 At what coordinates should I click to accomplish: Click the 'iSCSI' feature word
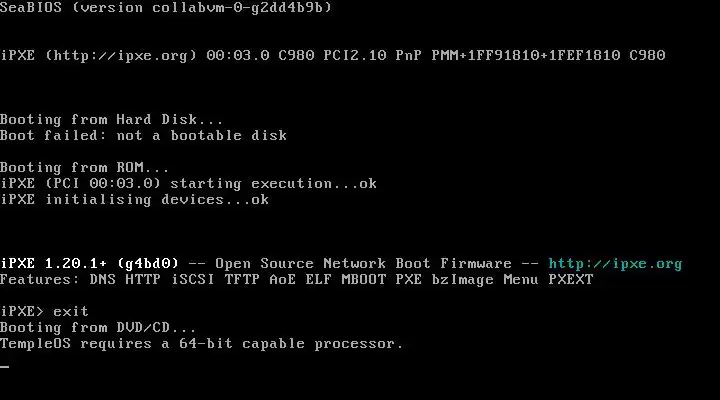[193, 280]
